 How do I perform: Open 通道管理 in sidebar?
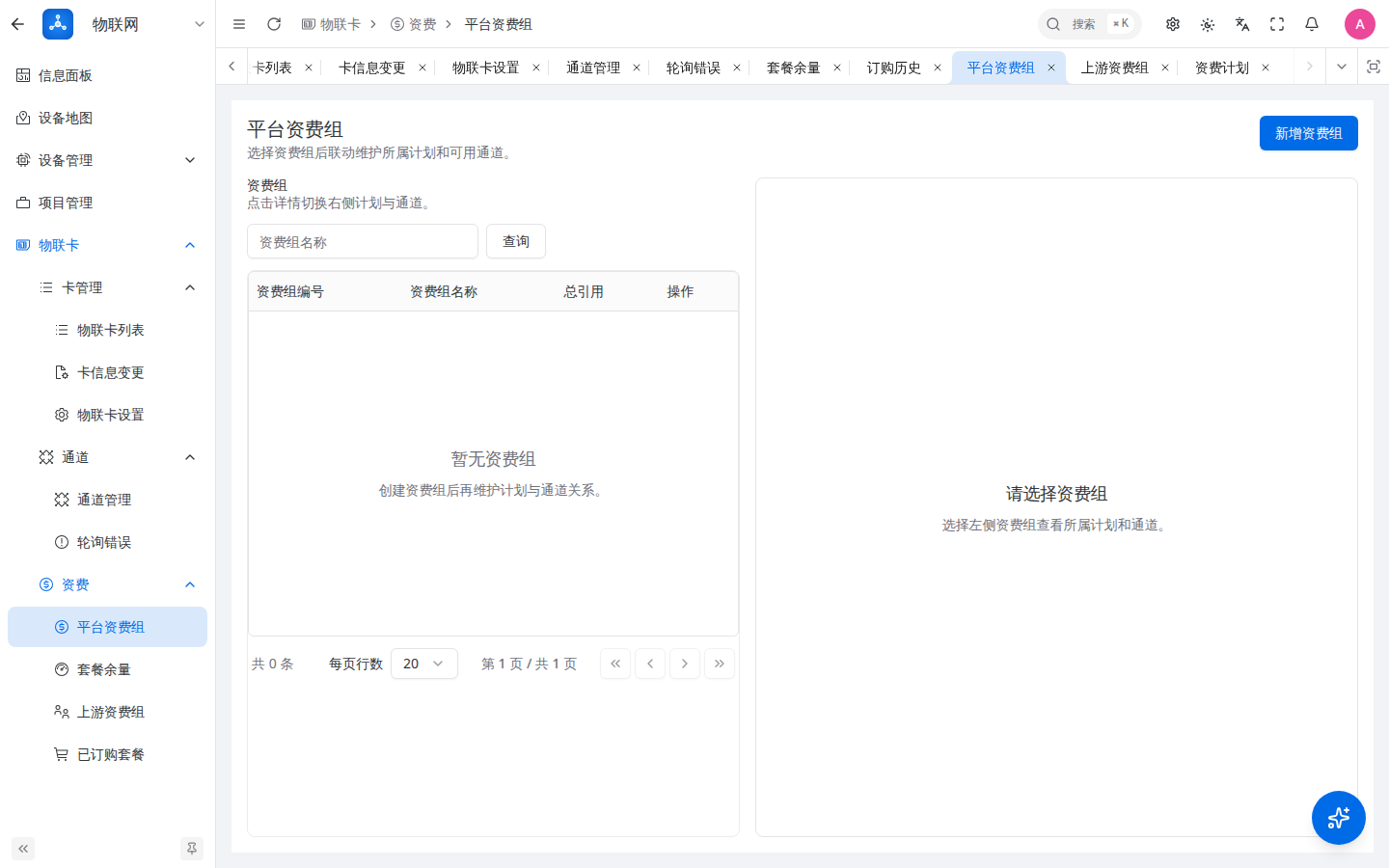(x=107, y=500)
